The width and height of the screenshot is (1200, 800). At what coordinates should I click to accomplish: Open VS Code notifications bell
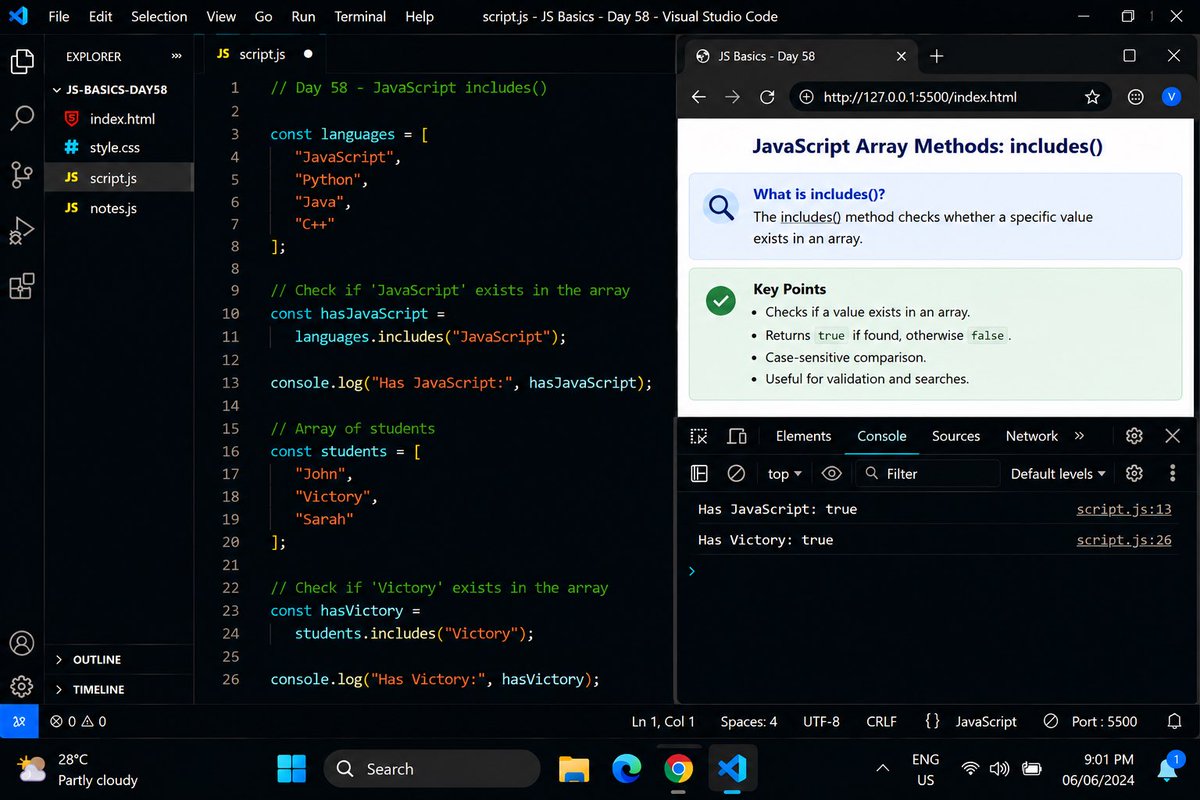1174,721
